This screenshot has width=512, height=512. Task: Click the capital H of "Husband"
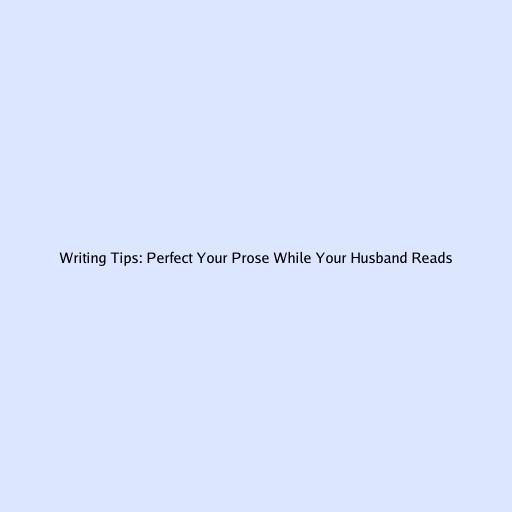click(x=355, y=258)
